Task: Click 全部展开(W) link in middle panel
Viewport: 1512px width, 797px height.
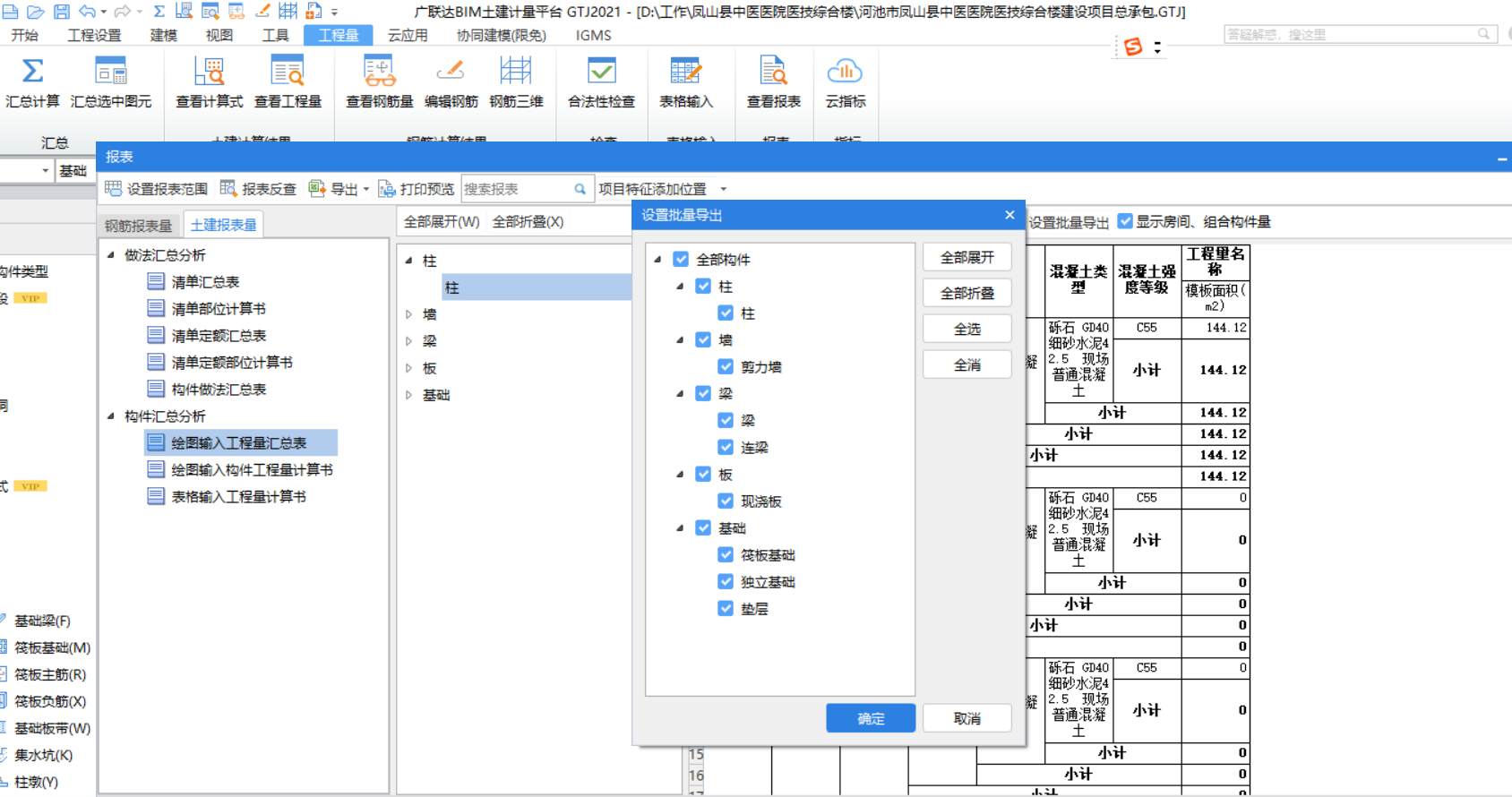Action: [442, 221]
